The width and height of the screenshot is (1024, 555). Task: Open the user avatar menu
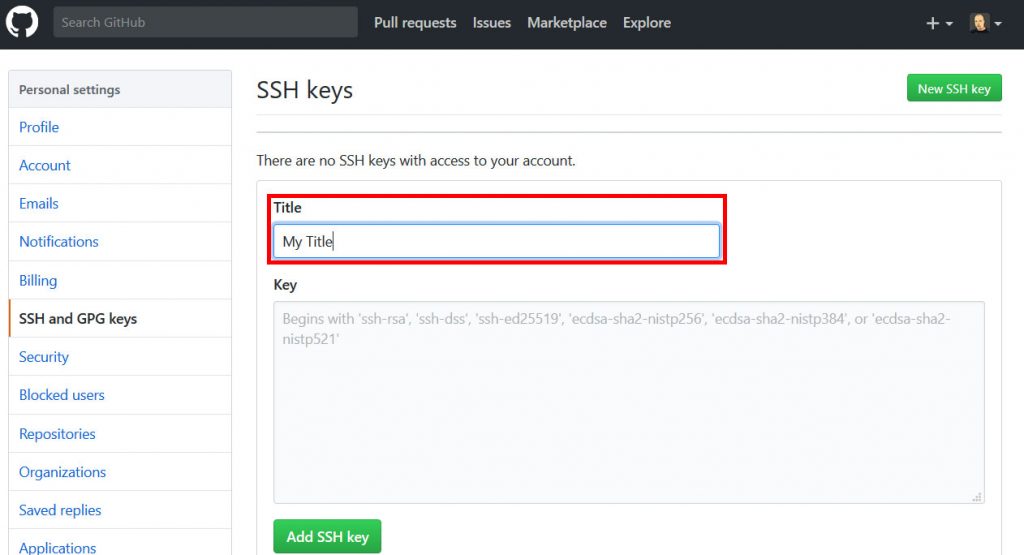coord(985,23)
